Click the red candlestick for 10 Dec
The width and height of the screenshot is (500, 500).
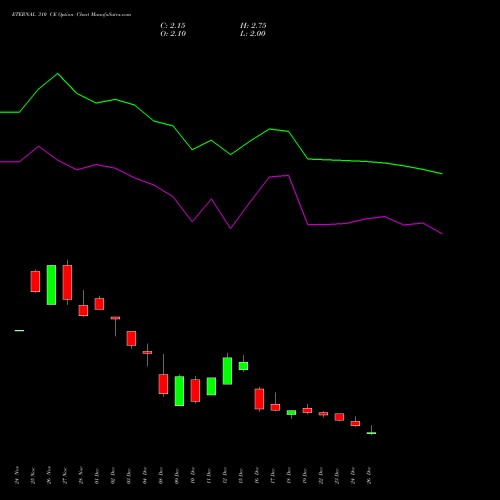click(195, 390)
